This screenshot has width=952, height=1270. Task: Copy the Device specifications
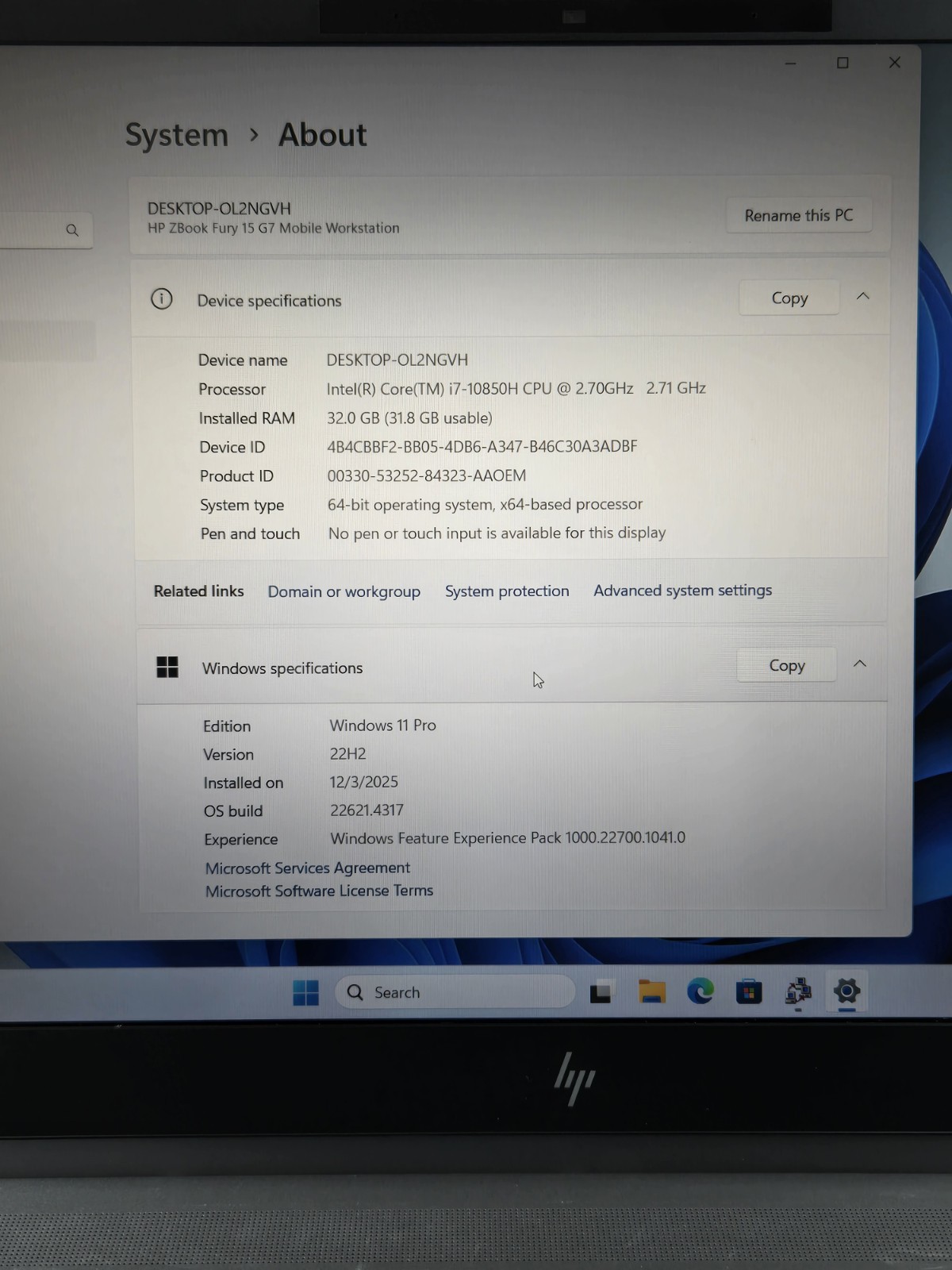tap(789, 298)
